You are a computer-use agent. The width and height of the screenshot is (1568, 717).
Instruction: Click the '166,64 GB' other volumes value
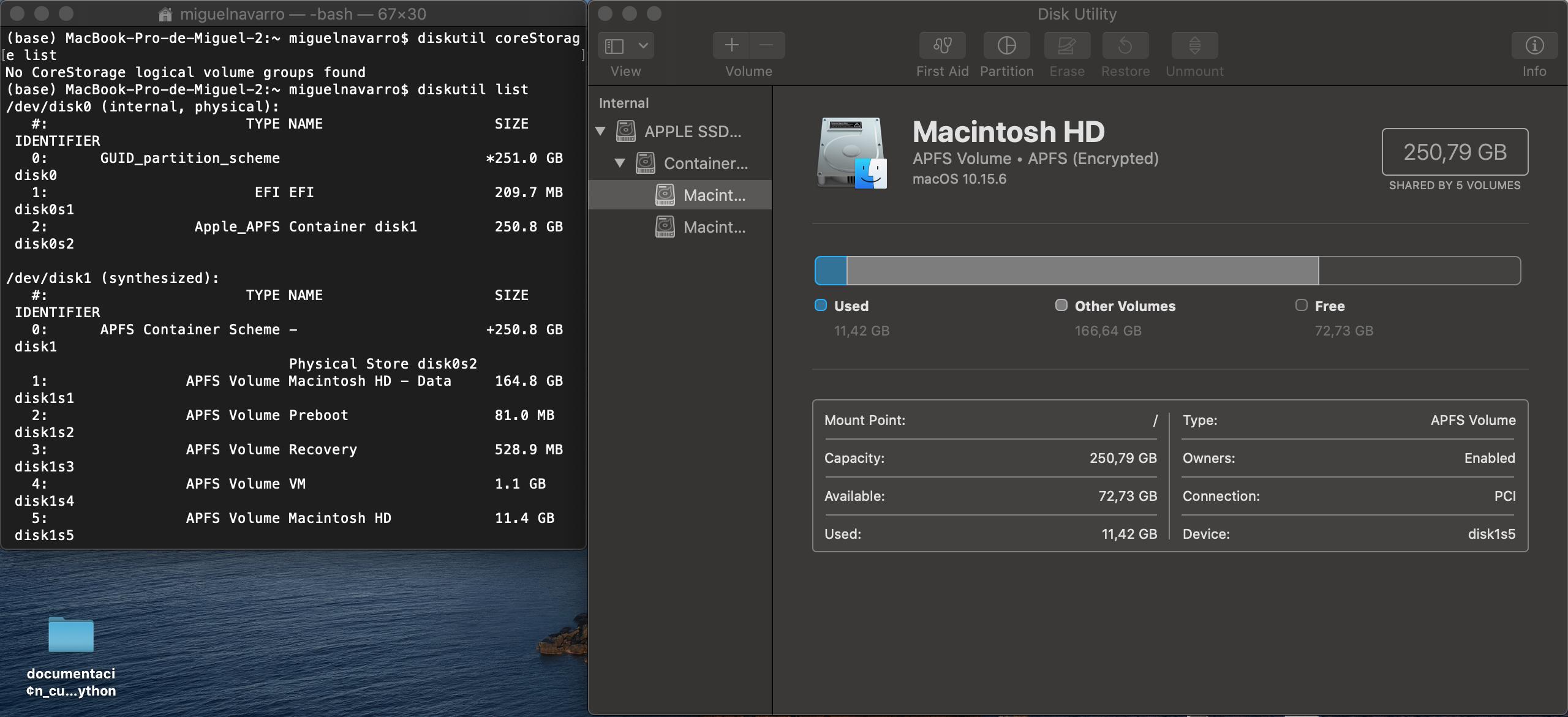[1108, 331]
